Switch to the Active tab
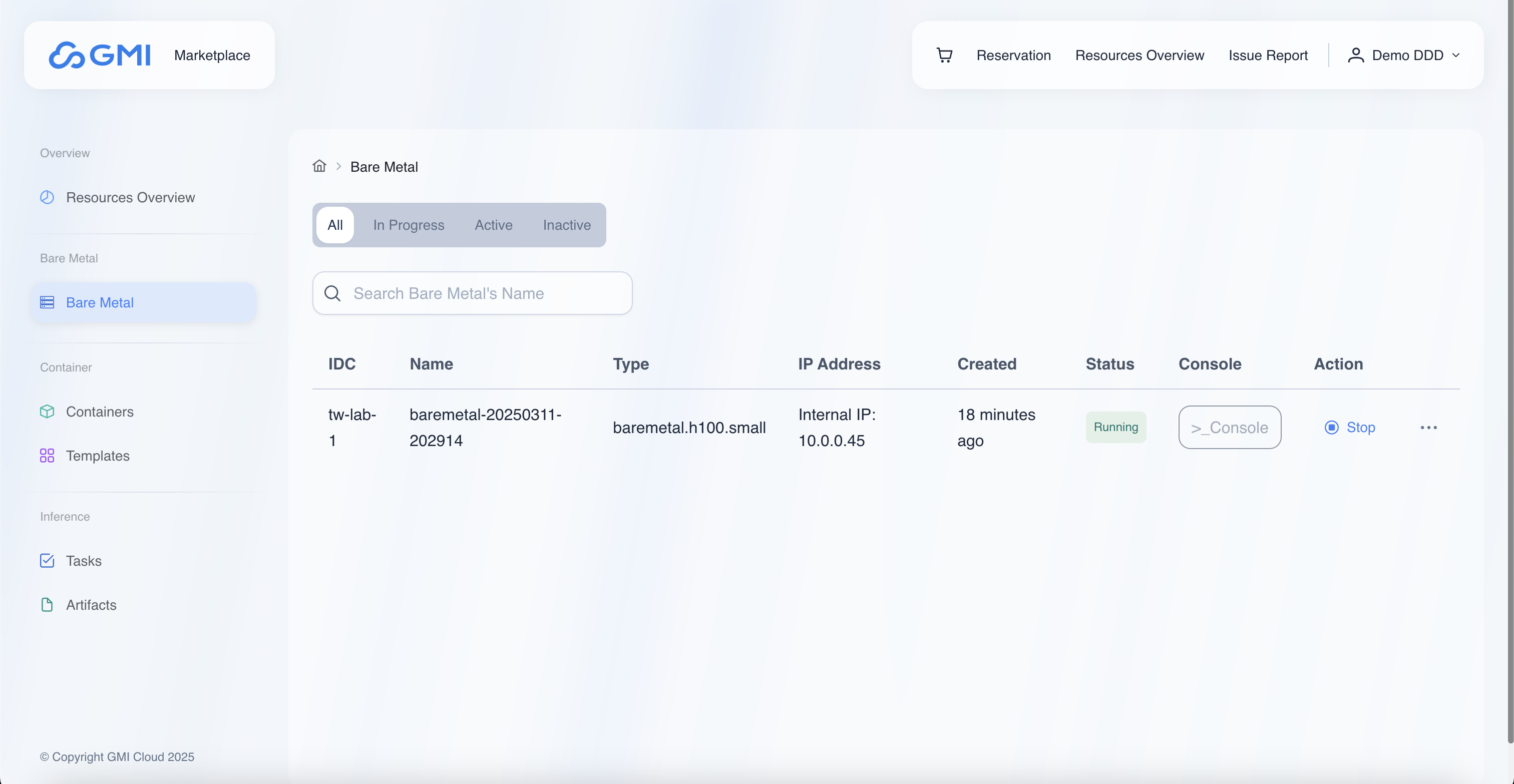Viewport: 1514px width, 784px height. click(x=494, y=225)
